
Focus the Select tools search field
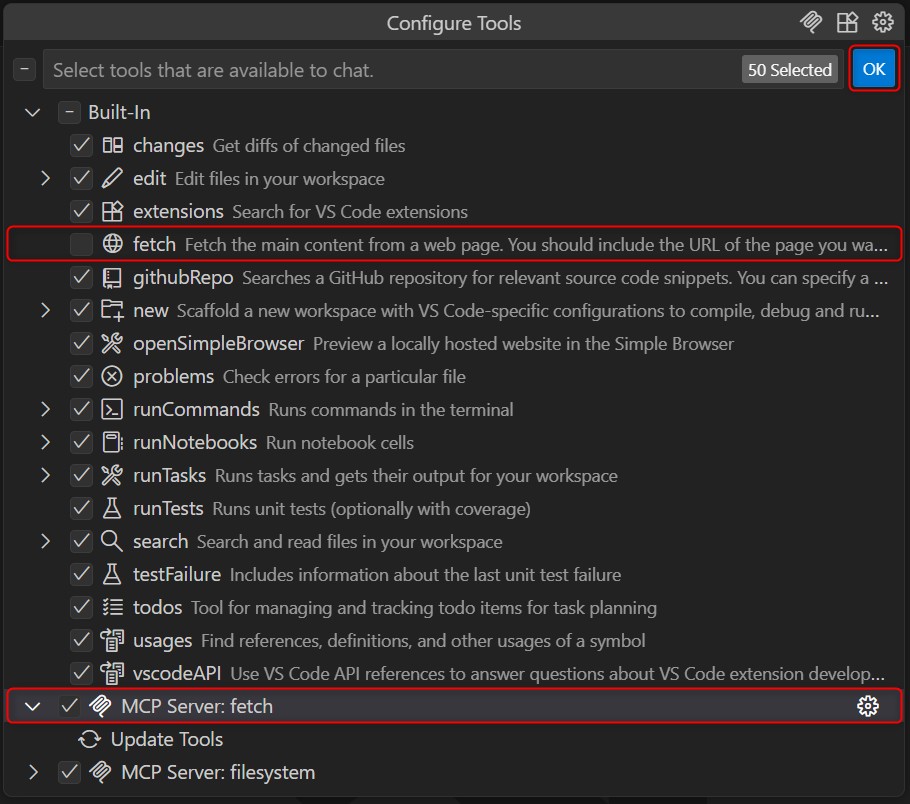click(x=390, y=70)
